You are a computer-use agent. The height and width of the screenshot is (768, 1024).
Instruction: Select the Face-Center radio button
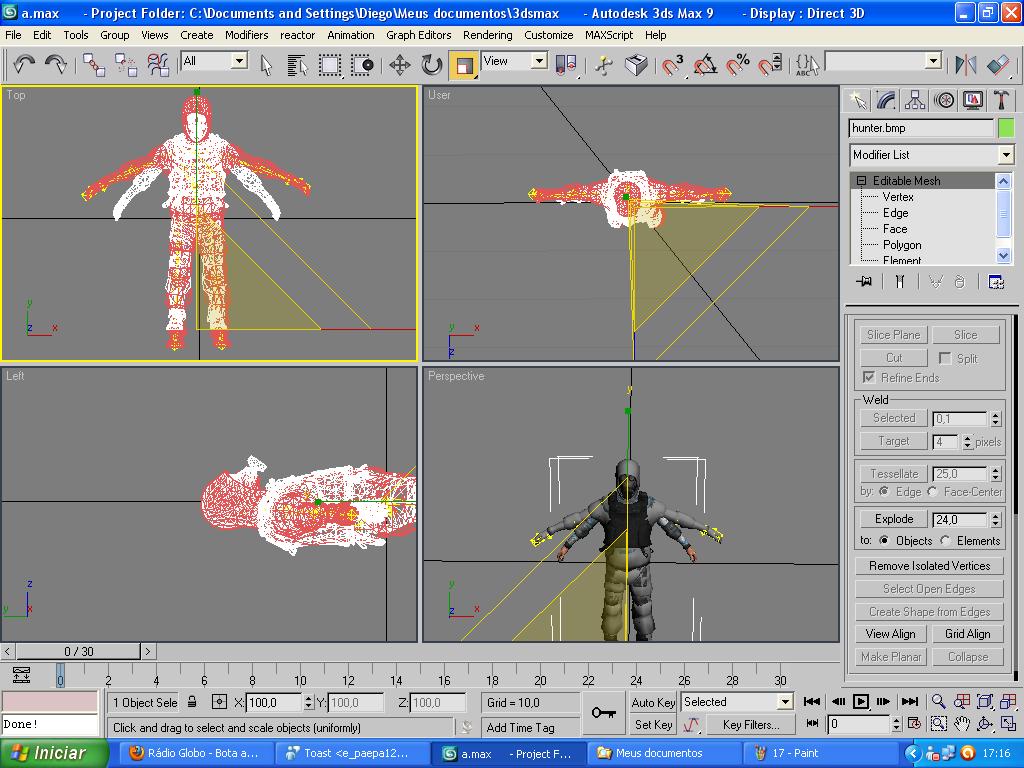(x=933, y=491)
